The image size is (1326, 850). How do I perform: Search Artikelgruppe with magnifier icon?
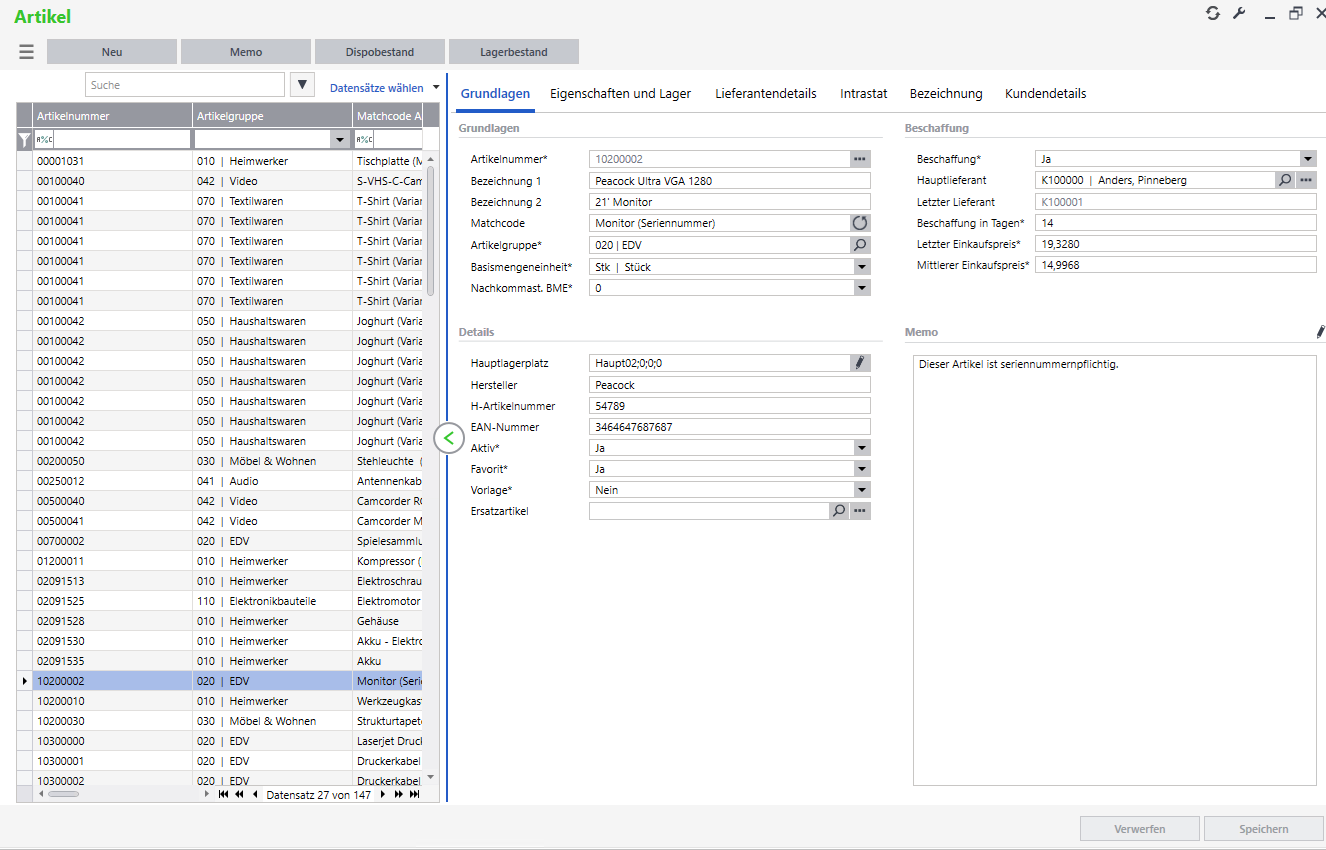(860, 244)
